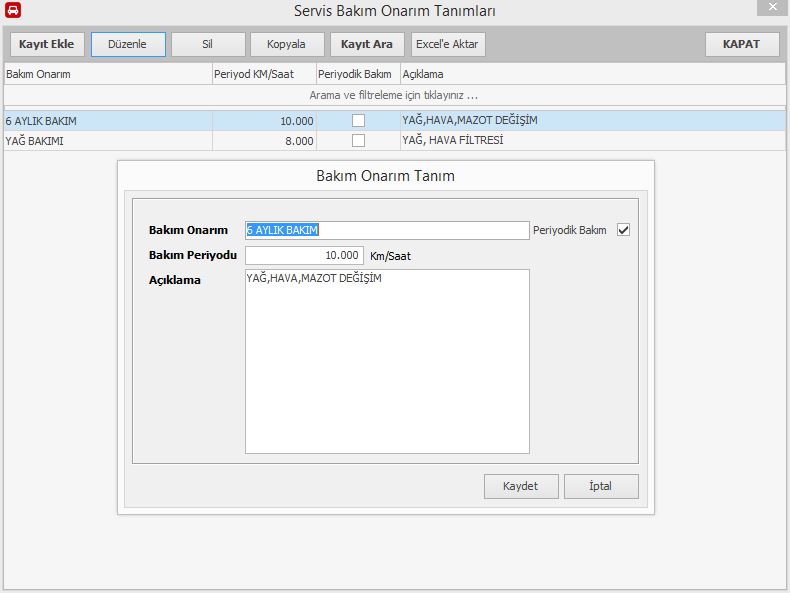Export list with Excel'e Aktar
Image resolution: width=790 pixels, height=593 pixels.
448,44
